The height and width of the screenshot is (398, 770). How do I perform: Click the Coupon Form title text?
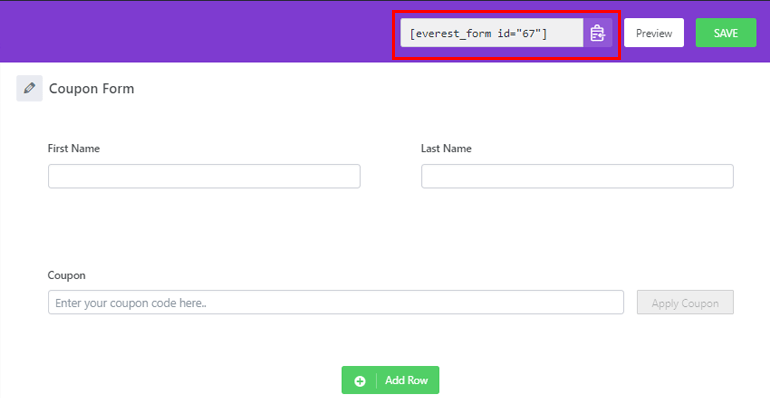click(91, 88)
